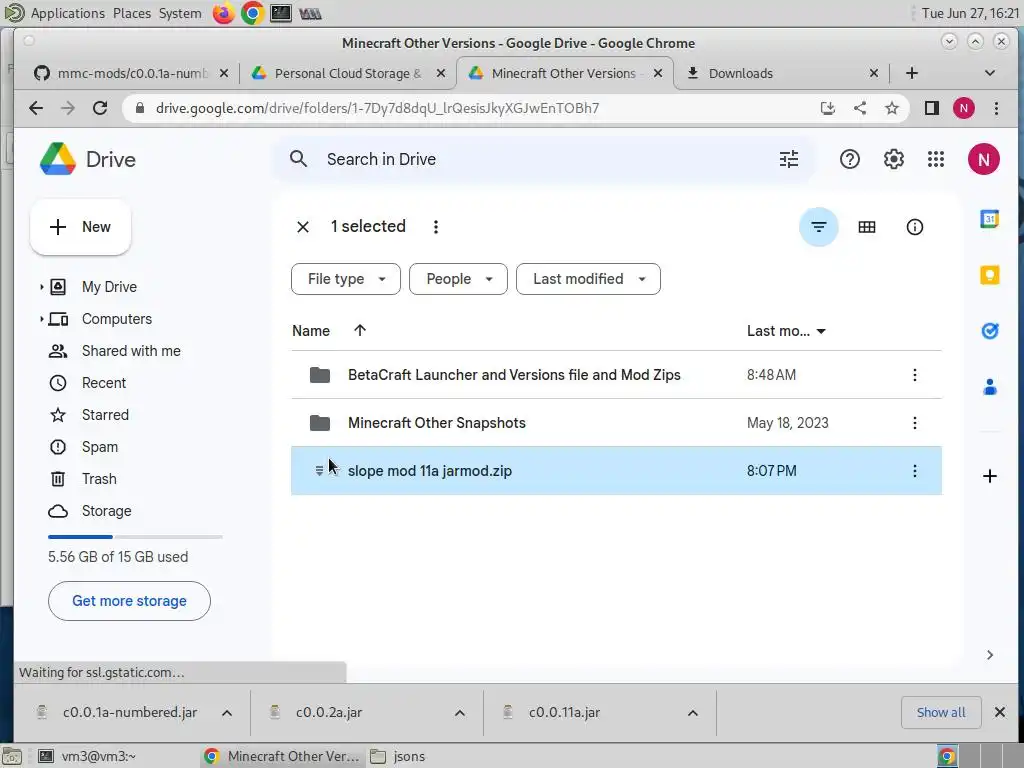The image size is (1024, 768).
Task: Click the storage usage bar
Action: (x=135, y=537)
